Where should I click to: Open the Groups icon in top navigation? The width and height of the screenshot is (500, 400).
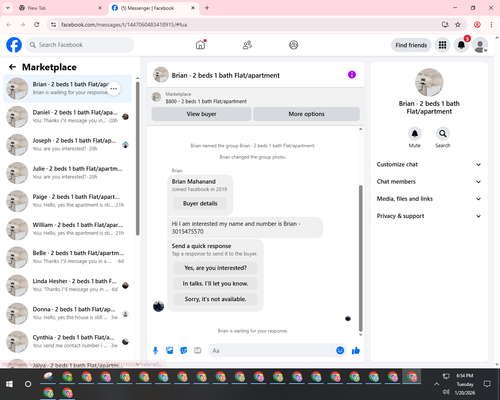click(x=294, y=45)
